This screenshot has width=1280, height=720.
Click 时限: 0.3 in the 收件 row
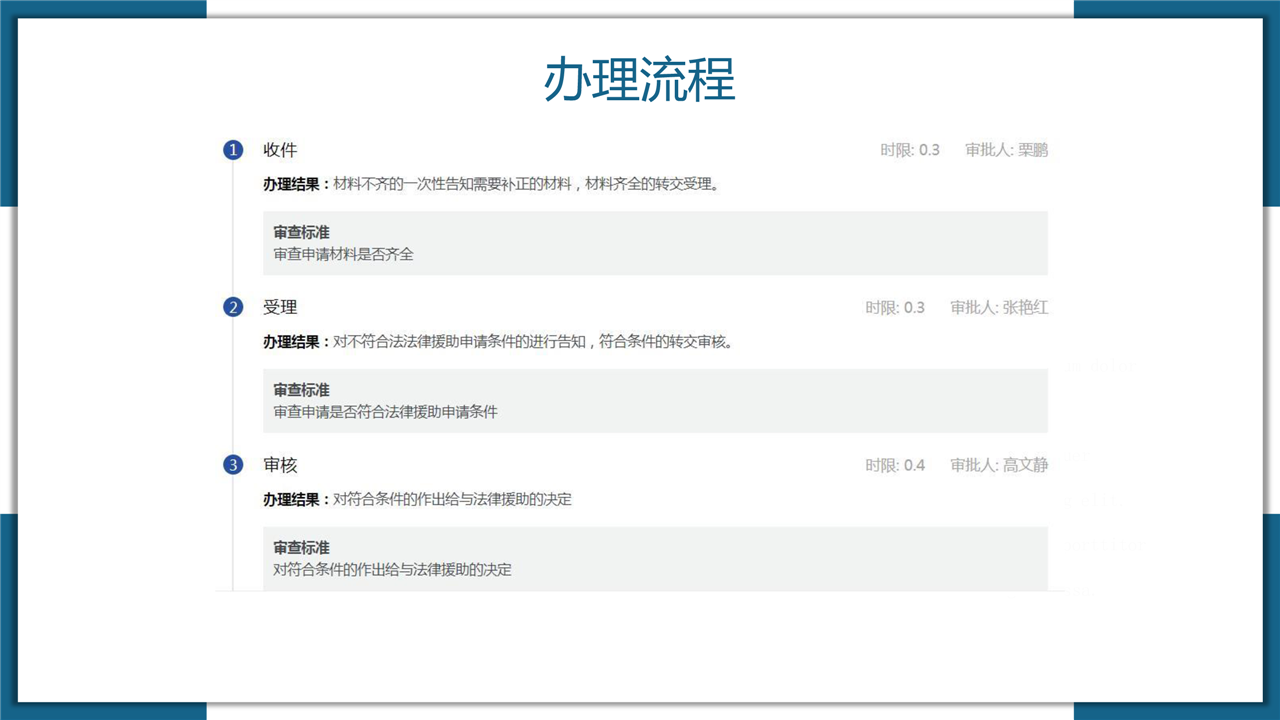tap(910, 150)
